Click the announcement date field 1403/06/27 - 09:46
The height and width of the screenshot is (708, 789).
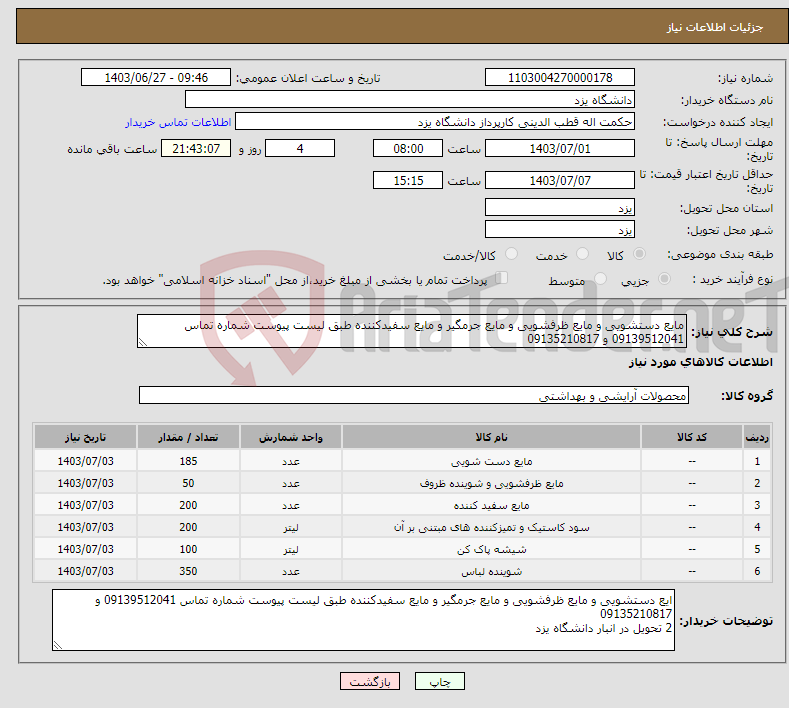[x=156, y=77]
